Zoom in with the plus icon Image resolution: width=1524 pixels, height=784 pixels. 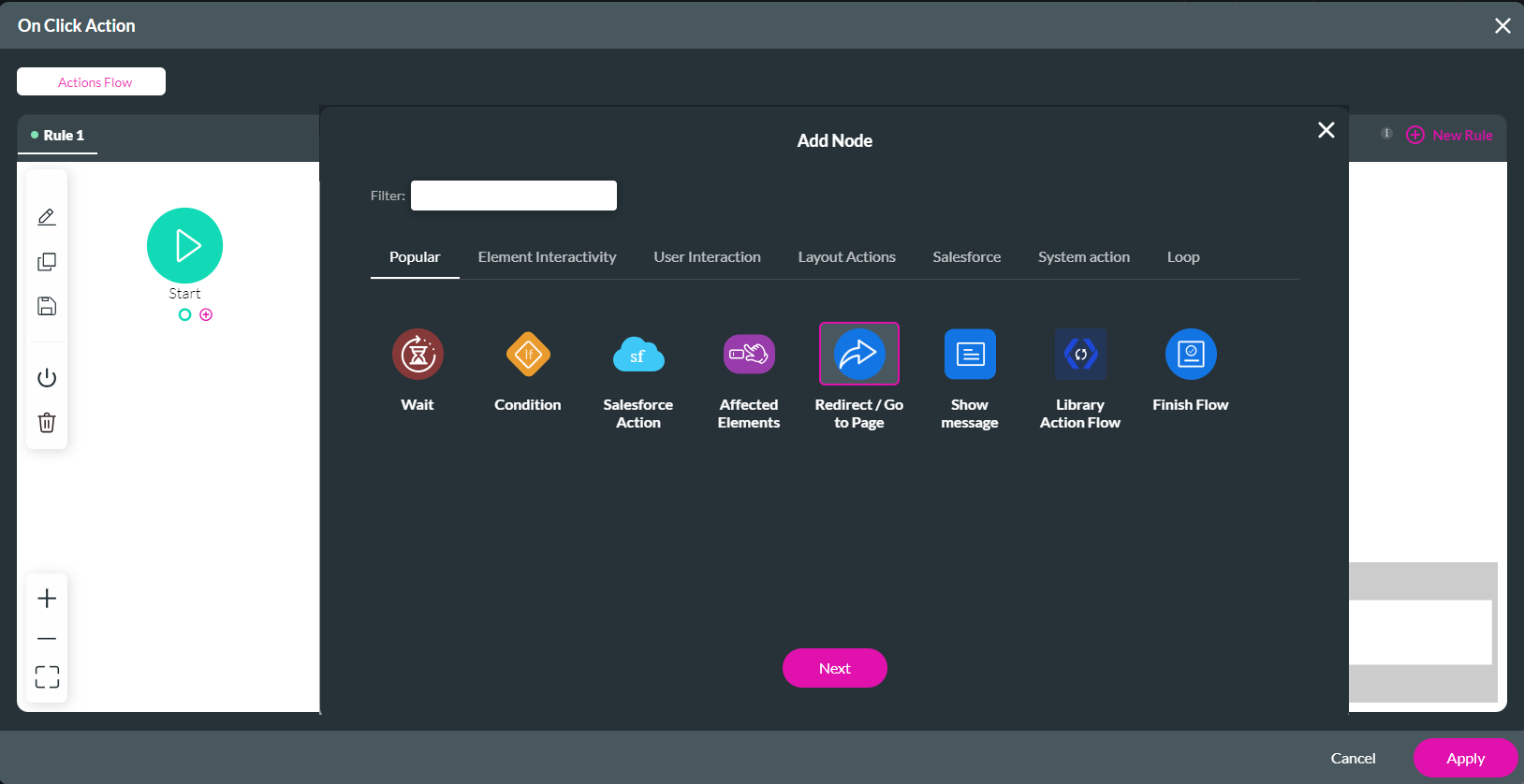[x=47, y=599]
